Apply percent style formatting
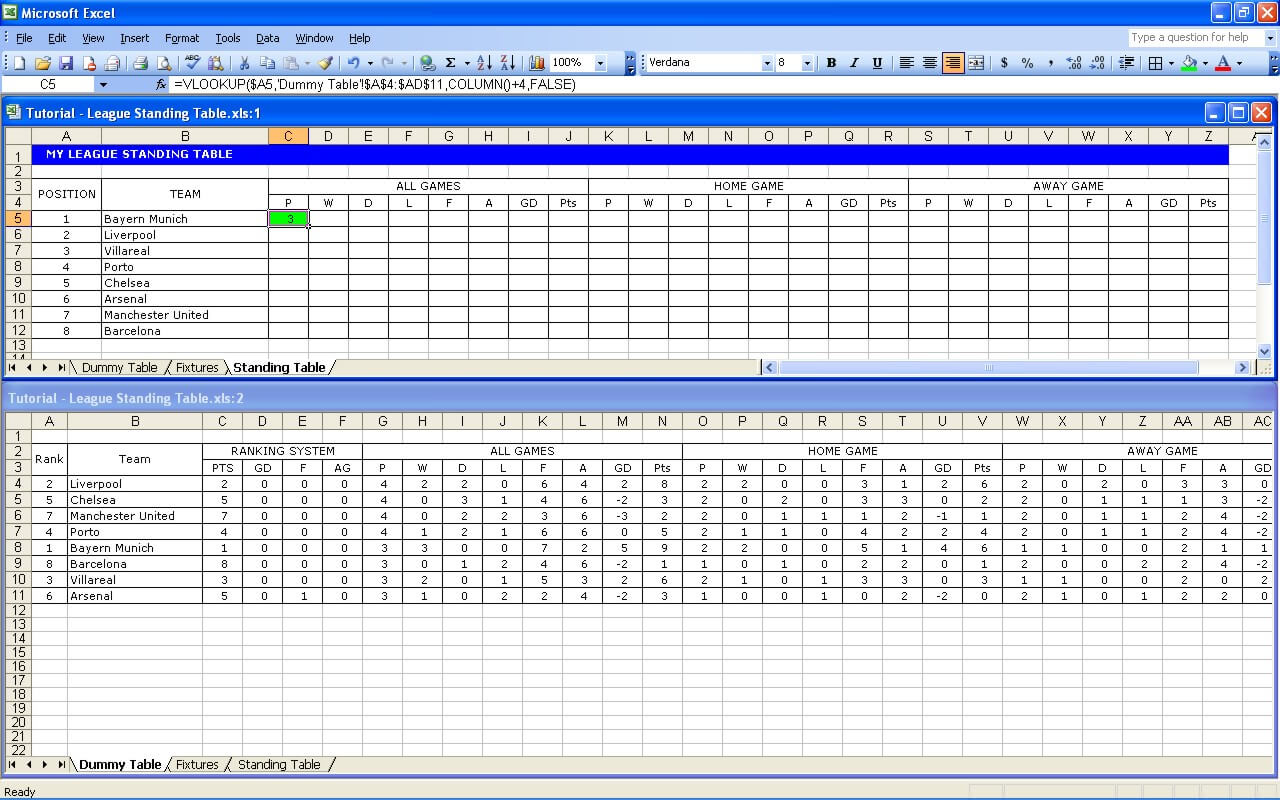 tap(1027, 63)
